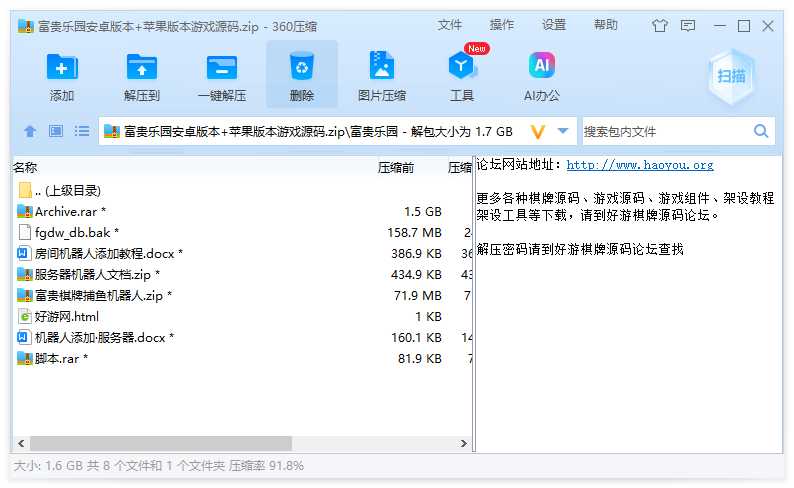Screen dimensions: 794x488
Task: Click the Archive.rar archive icon
Action: (x=24, y=211)
